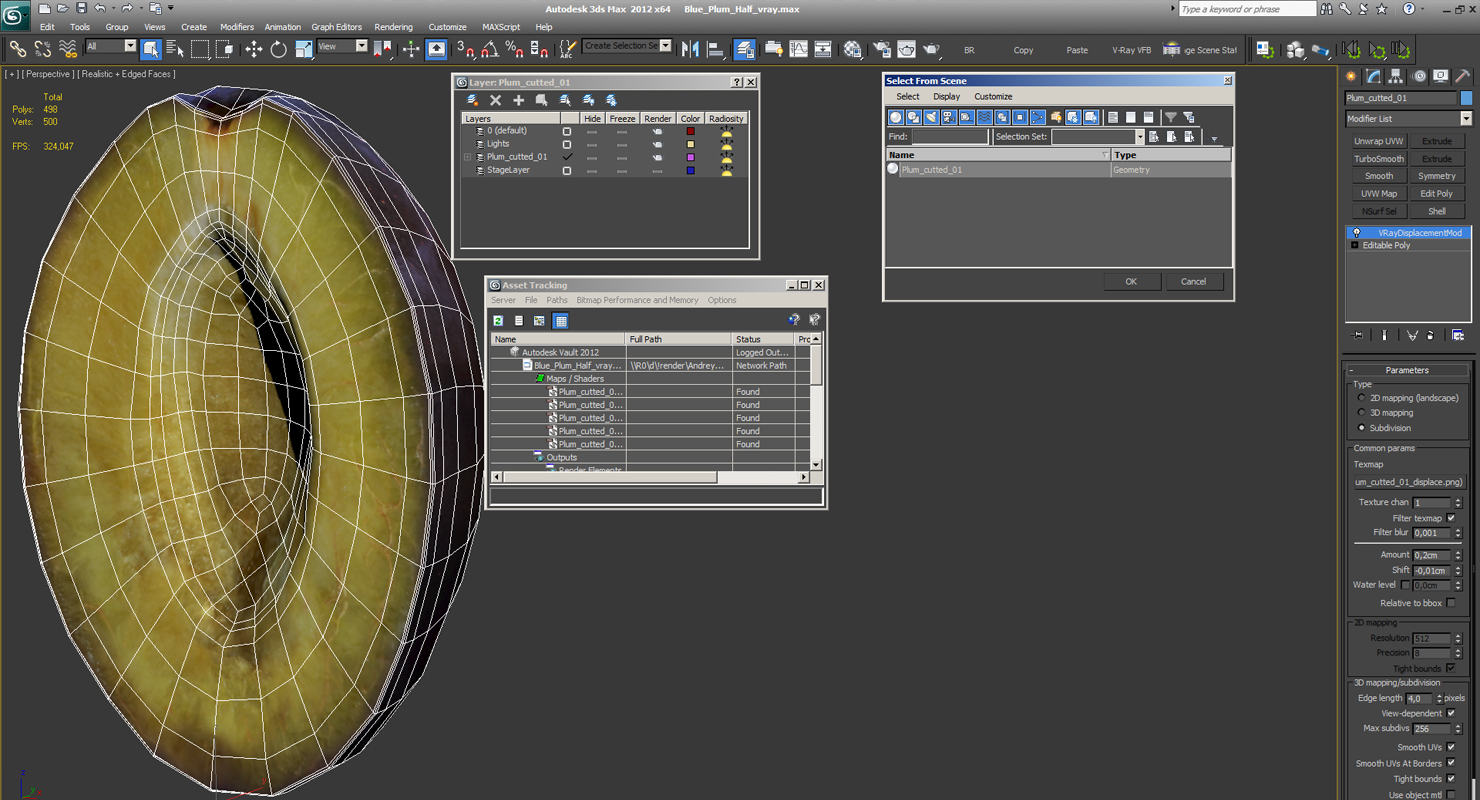Click the Mirror tool icon
The height and width of the screenshot is (800, 1480).
click(690, 48)
